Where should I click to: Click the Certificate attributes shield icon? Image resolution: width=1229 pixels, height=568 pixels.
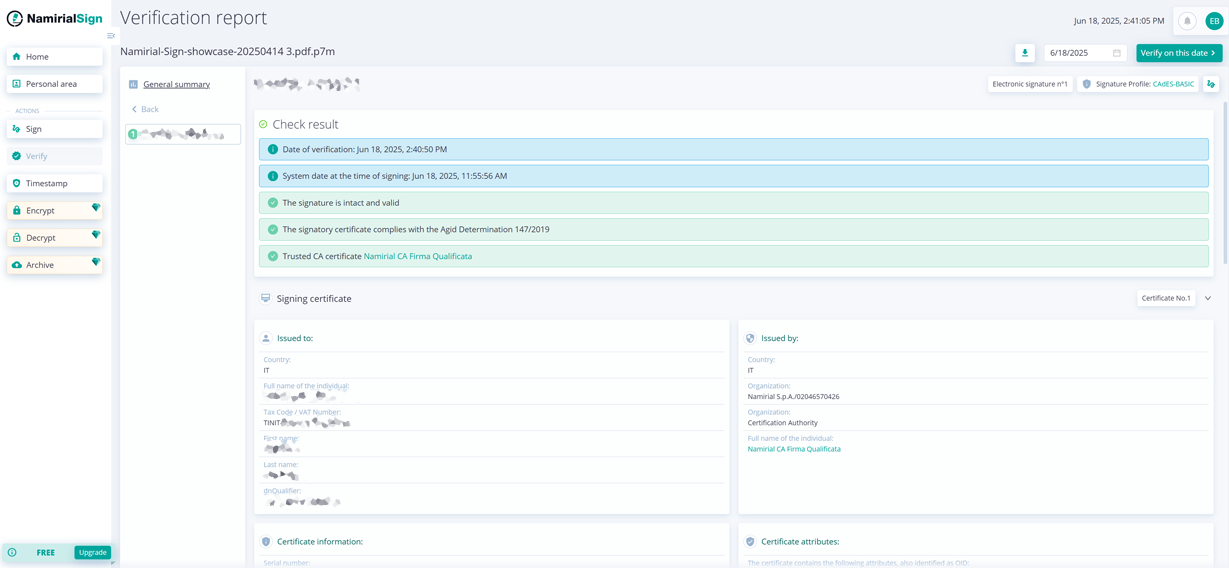(750, 541)
